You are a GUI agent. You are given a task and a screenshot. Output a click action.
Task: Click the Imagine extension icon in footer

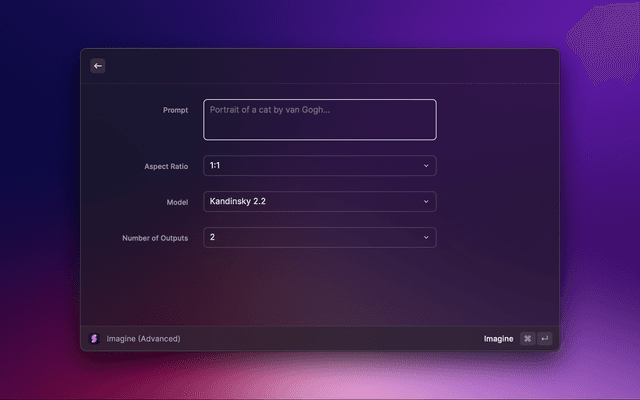[x=94, y=338]
